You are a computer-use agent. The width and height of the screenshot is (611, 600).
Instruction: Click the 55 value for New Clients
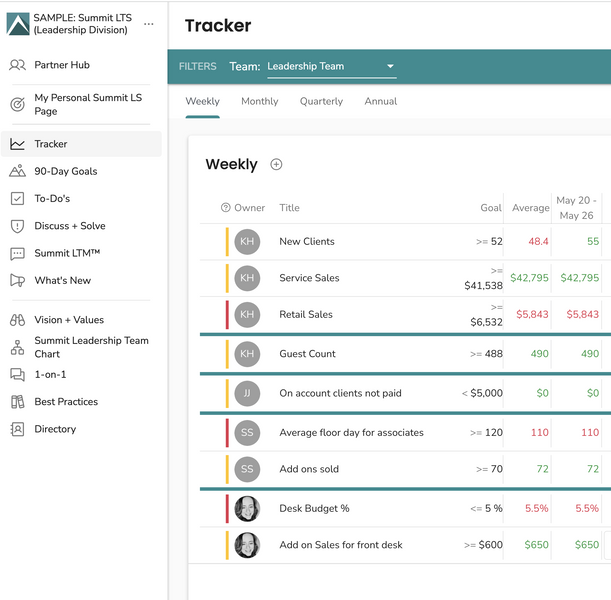(x=593, y=242)
